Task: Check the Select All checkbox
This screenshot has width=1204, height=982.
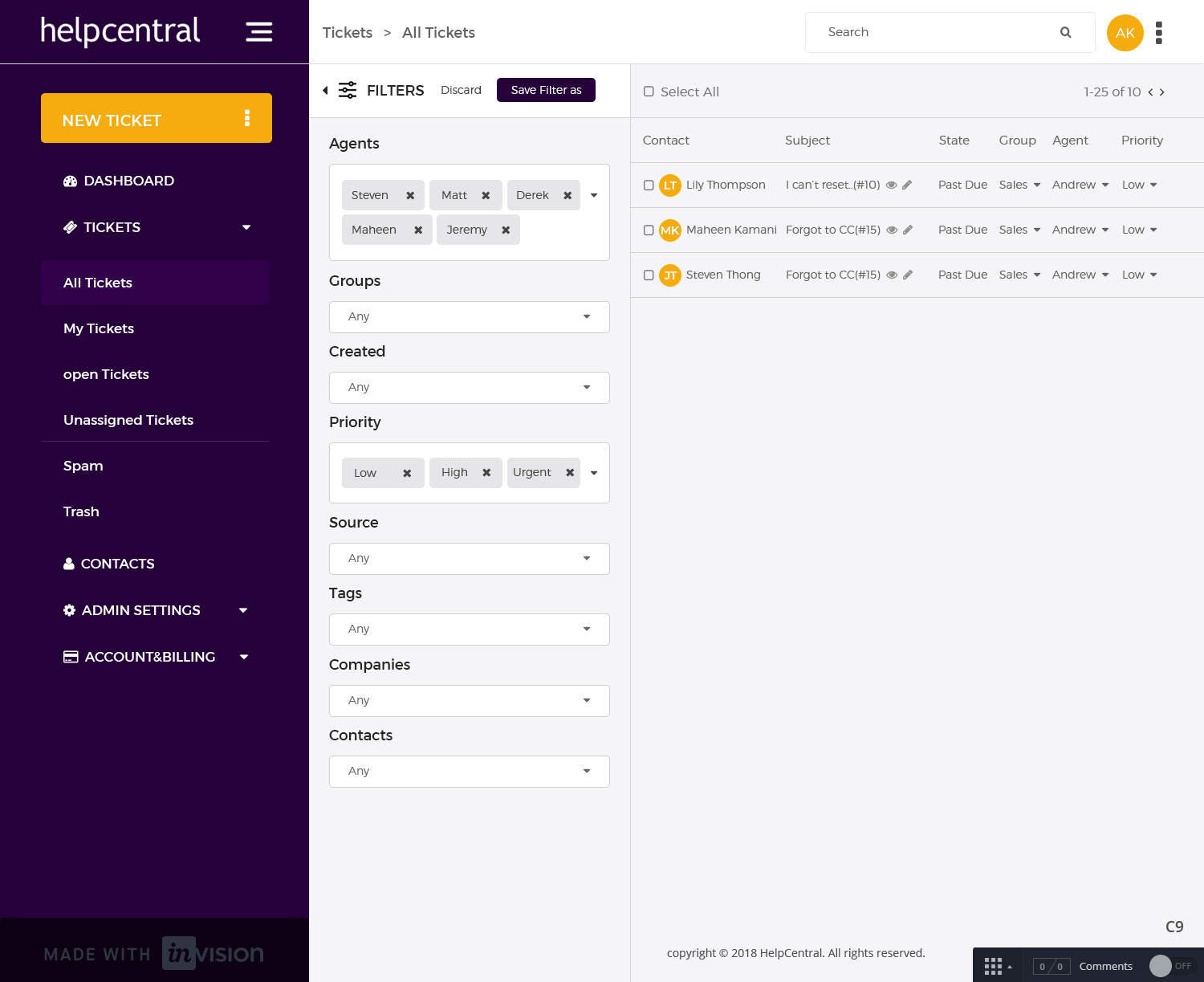Action: click(x=649, y=92)
